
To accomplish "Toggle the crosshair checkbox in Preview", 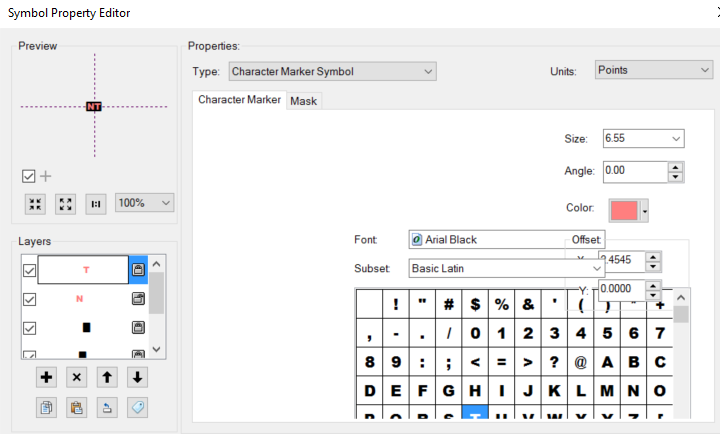I will (x=29, y=176).
